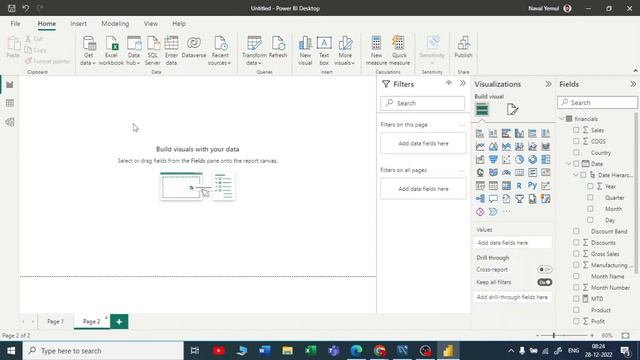Switch to Data view in left sidebar
The image size is (640, 360).
(x=10, y=103)
